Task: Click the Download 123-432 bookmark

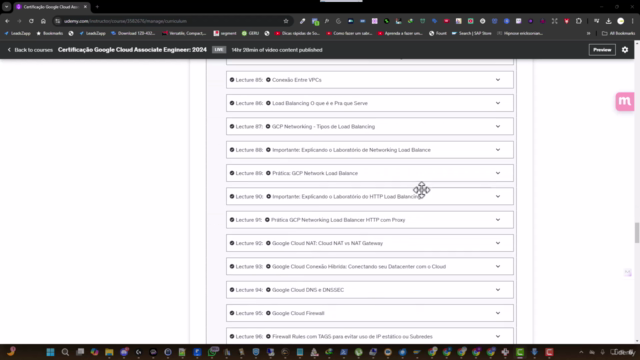Action: 133,33
